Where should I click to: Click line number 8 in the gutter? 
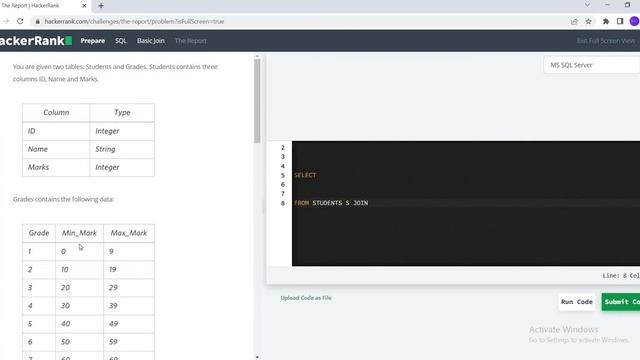(x=283, y=203)
